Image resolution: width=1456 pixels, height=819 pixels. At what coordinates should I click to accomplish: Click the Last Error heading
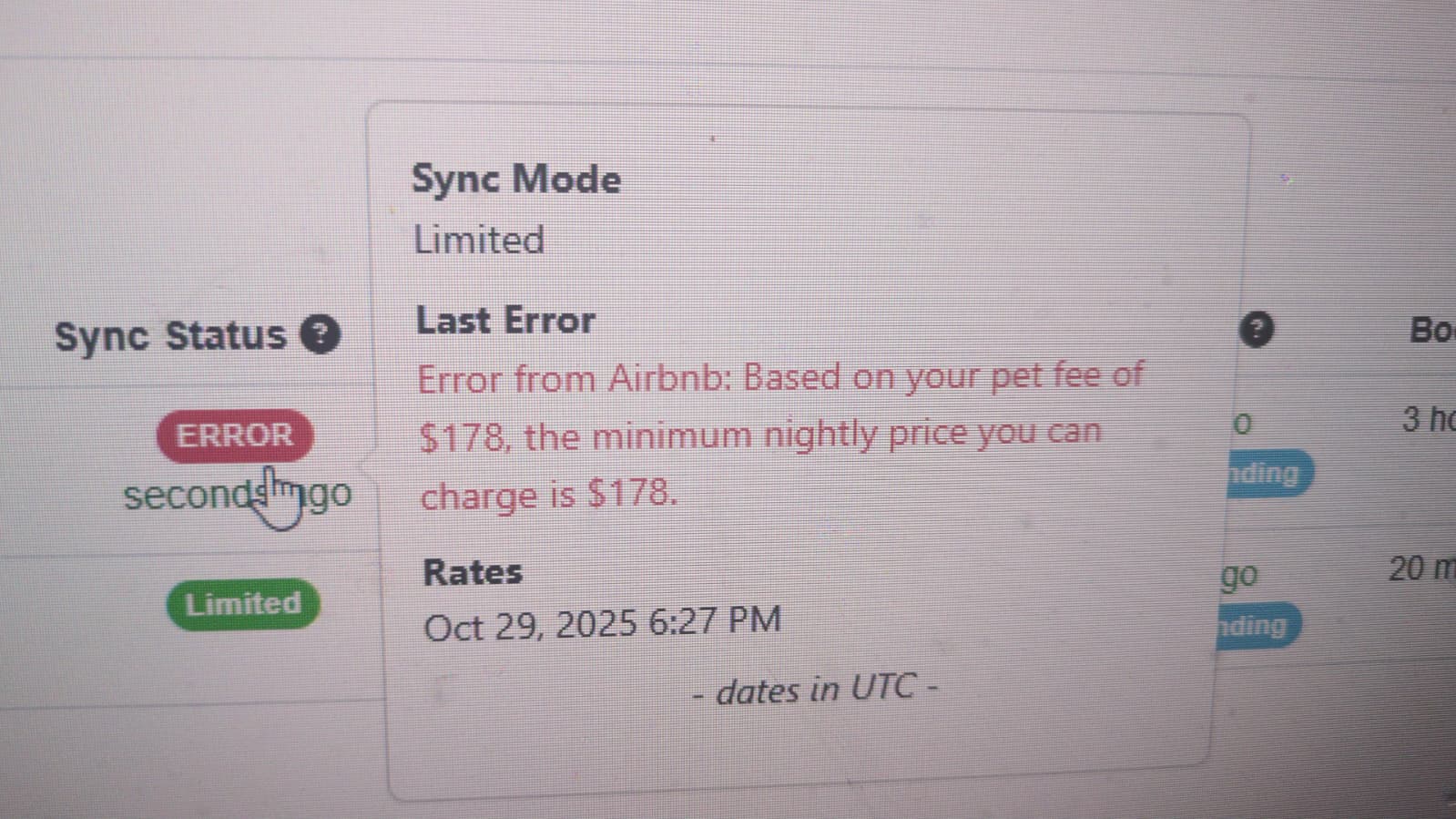[x=505, y=321]
